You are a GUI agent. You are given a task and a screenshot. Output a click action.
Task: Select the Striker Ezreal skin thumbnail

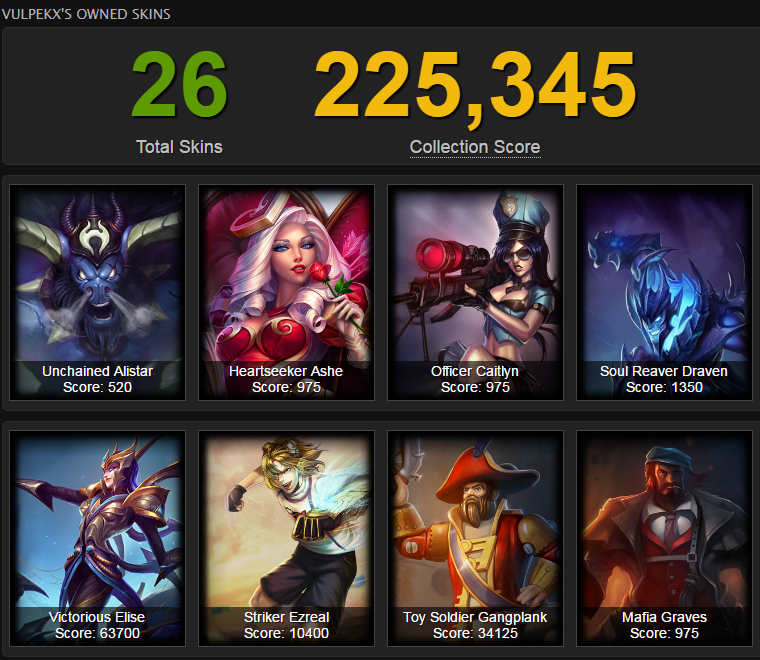(286, 538)
